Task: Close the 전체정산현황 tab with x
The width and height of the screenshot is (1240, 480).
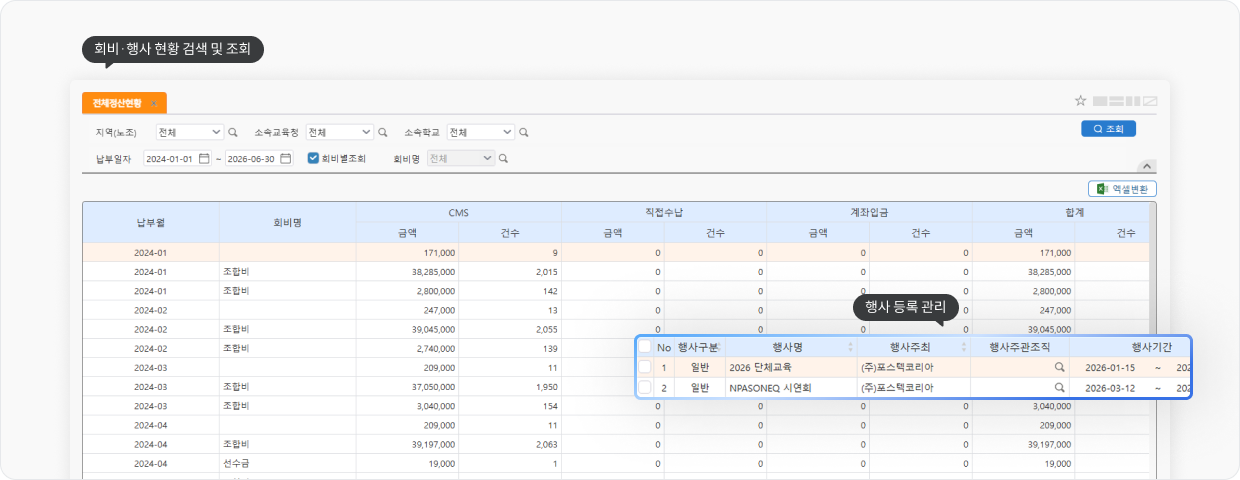Action: point(154,103)
